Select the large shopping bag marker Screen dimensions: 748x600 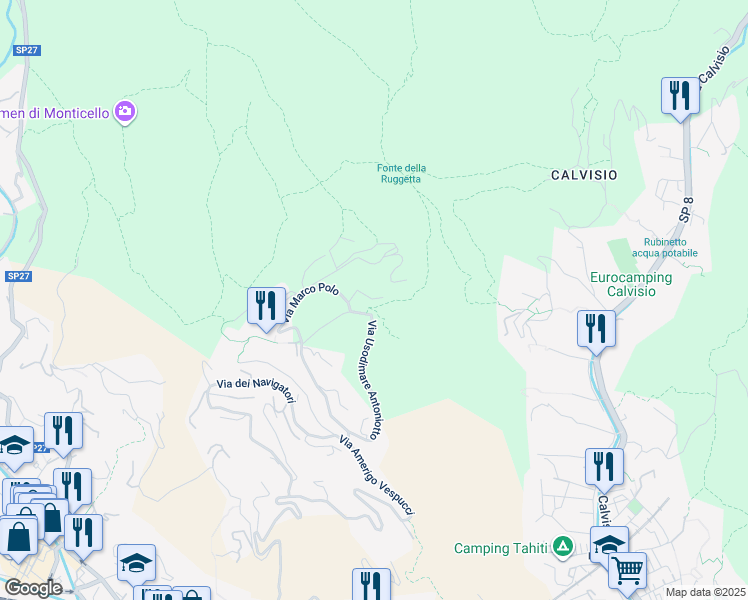19,540
